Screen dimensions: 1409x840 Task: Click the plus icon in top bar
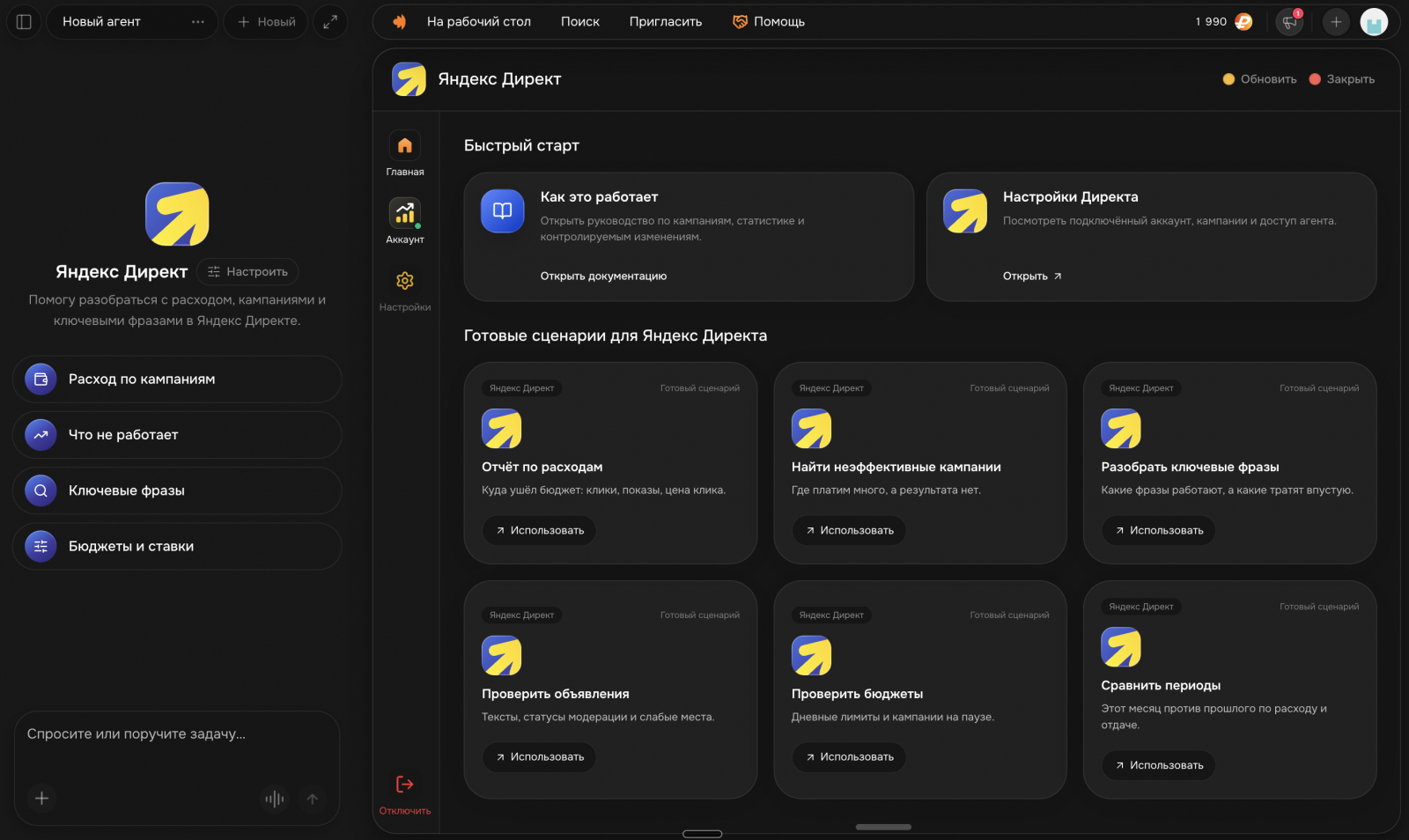pos(1336,22)
